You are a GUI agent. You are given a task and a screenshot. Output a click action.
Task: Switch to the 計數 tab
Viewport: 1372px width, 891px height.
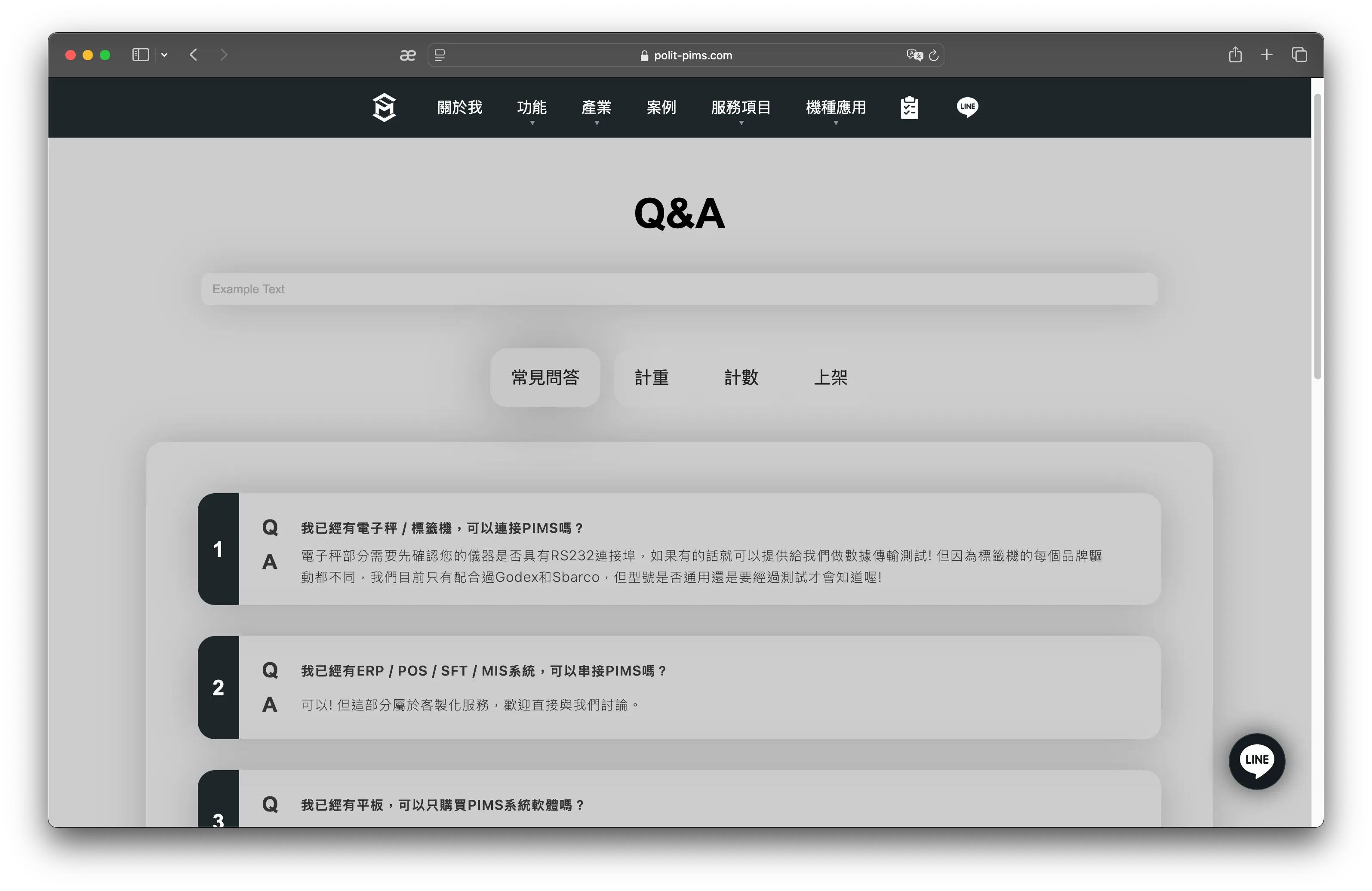[741, 378]
